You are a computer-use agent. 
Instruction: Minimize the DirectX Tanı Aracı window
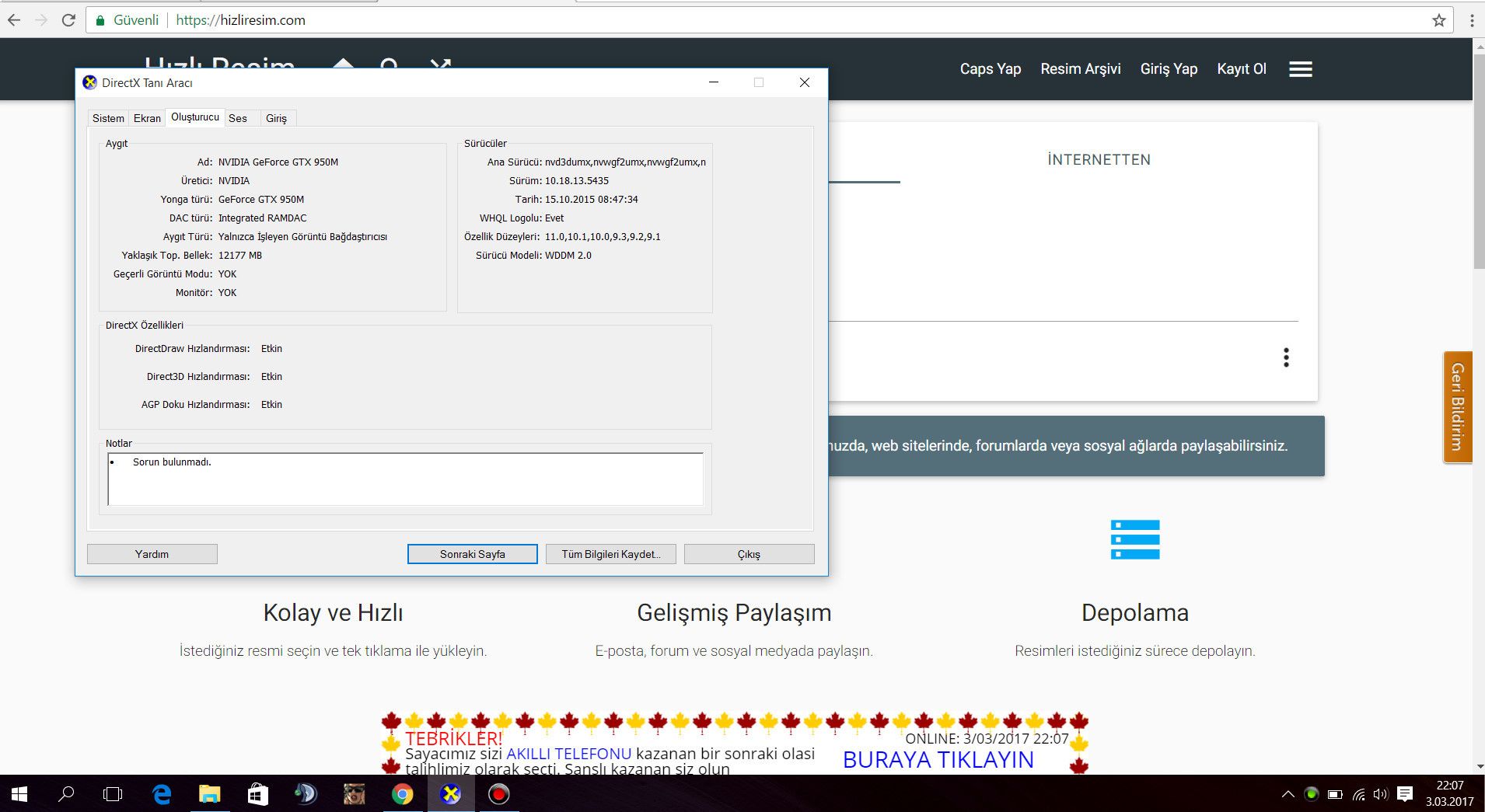click(x=714, y=82)
